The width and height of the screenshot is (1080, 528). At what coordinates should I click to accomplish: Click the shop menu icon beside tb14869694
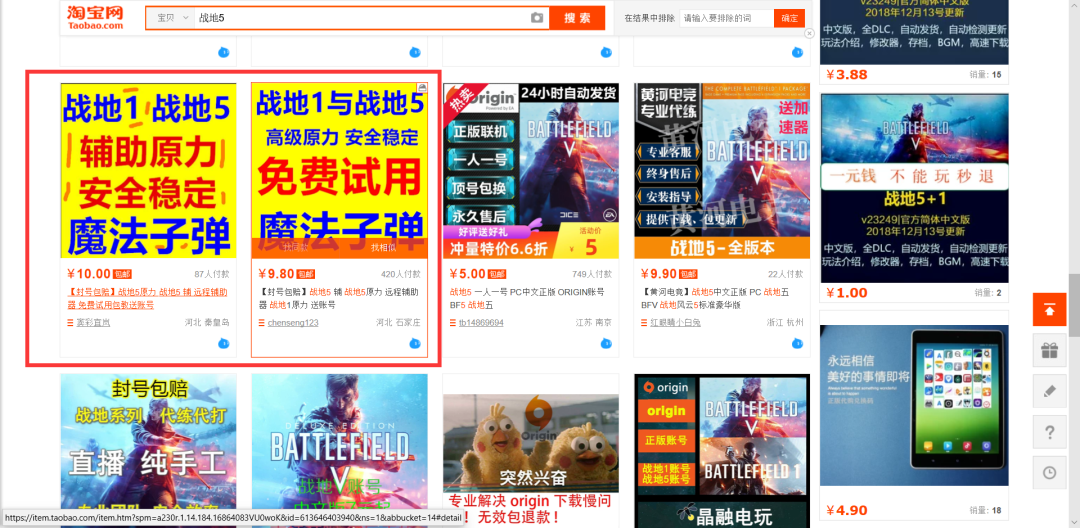[x=453, y=323]
